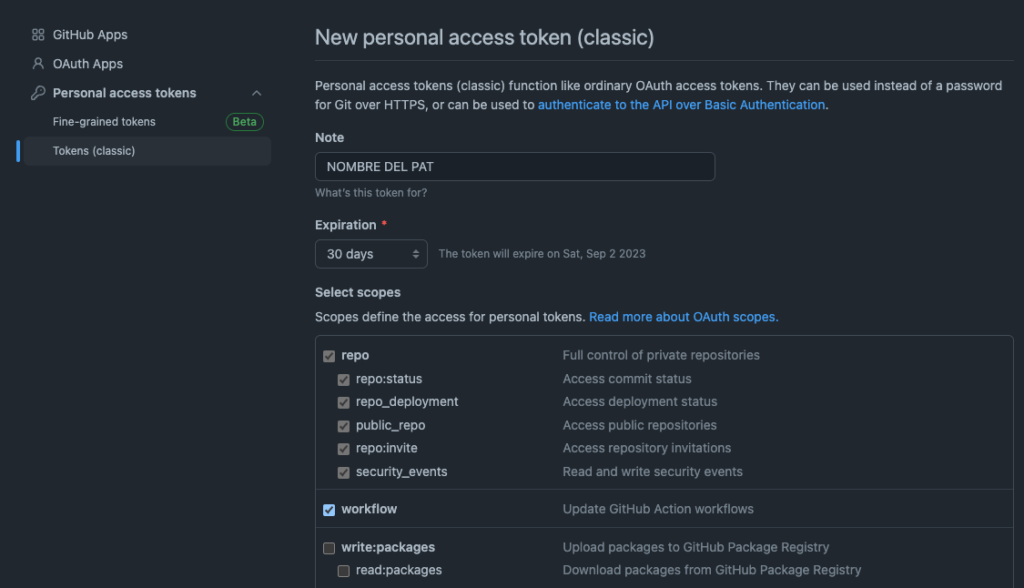The image size is (1024, 588).
Task: Uncheck the repo scope checkbox
Action: click(x=329, y=356)
